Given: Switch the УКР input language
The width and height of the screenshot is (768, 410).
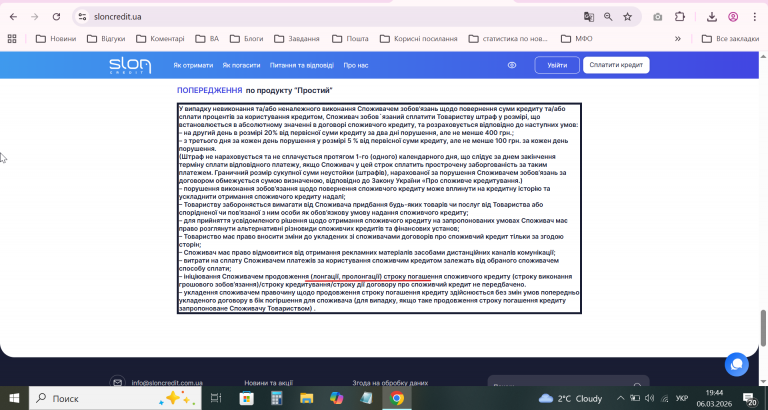Looking at the screenshot, I should point(684,398).
